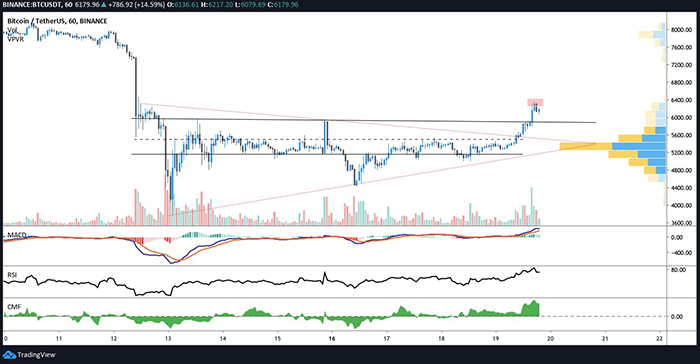Click the 5200.00 price axis label

(681, 153)
